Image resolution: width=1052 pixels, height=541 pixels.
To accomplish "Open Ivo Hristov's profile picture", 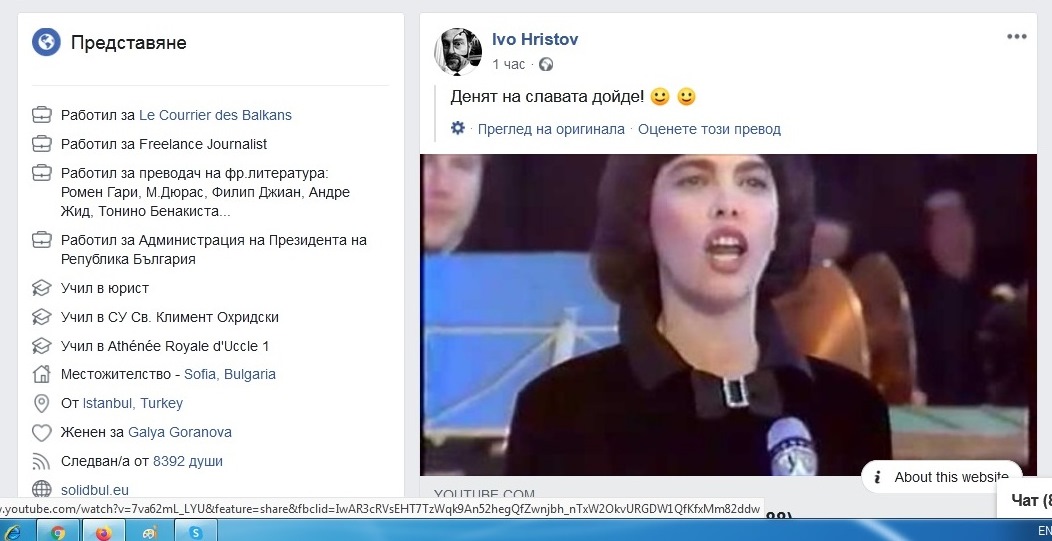I will [x=458, y=52].
